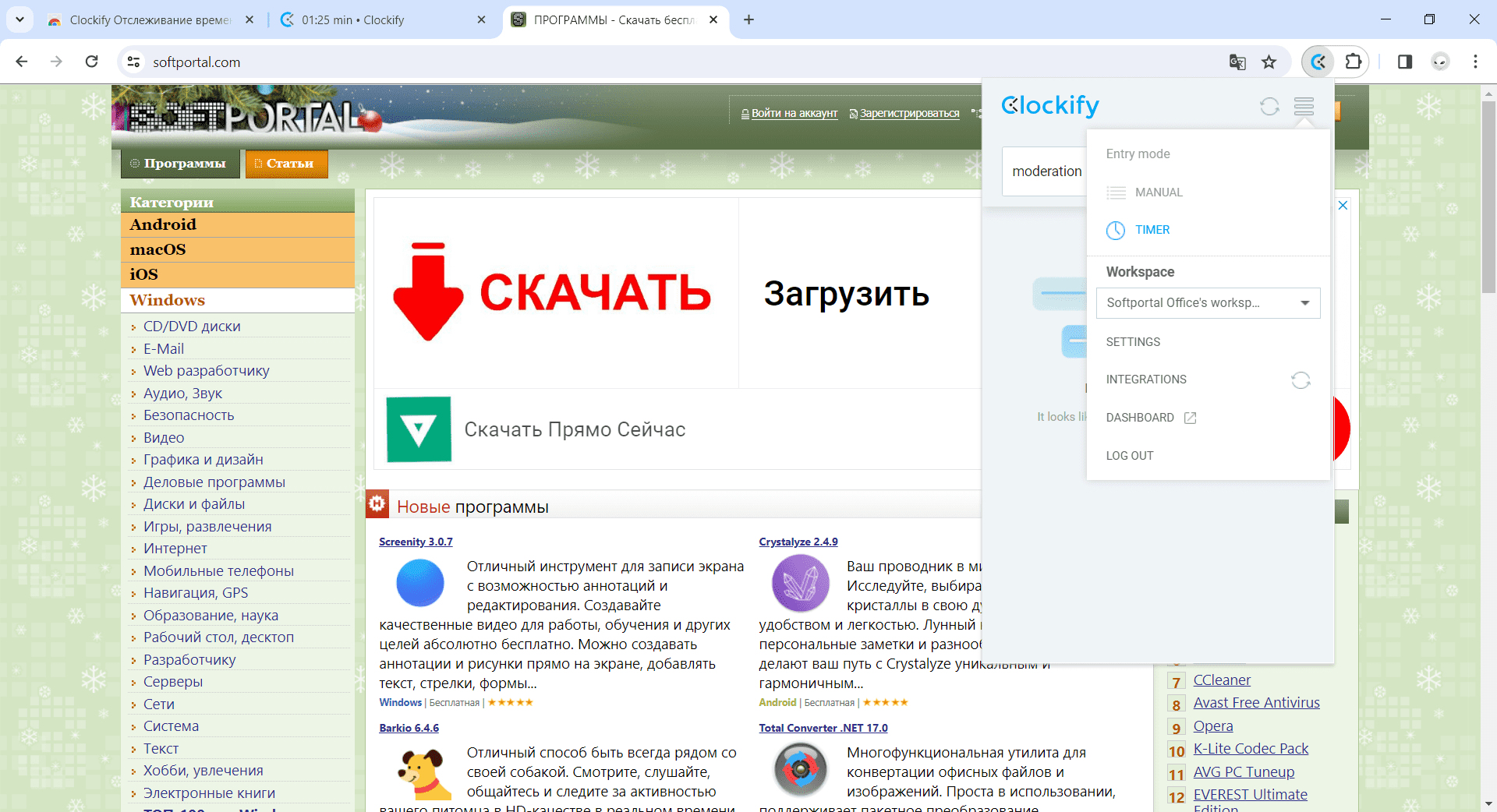This screenshot has height=812, width=1497.
Task: Select the Windows category
Action: click(238, 300)
